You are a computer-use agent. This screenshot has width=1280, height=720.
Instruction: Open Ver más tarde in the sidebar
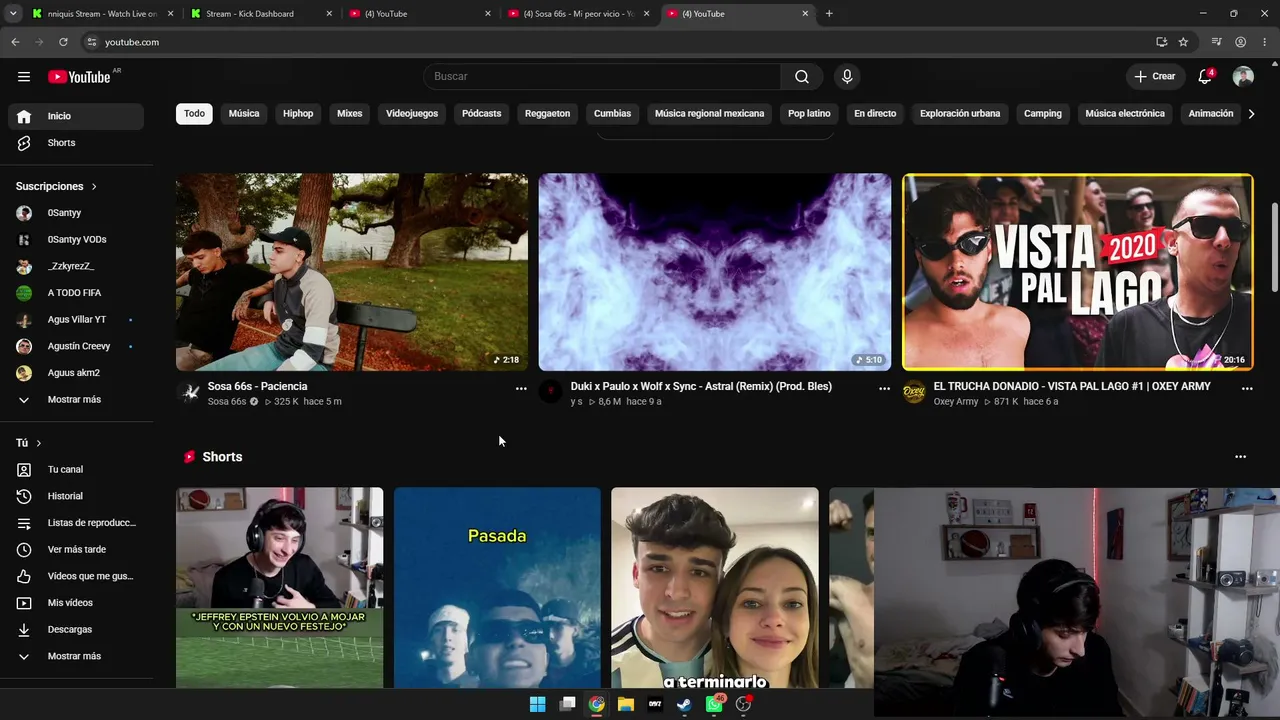(76, 550)
